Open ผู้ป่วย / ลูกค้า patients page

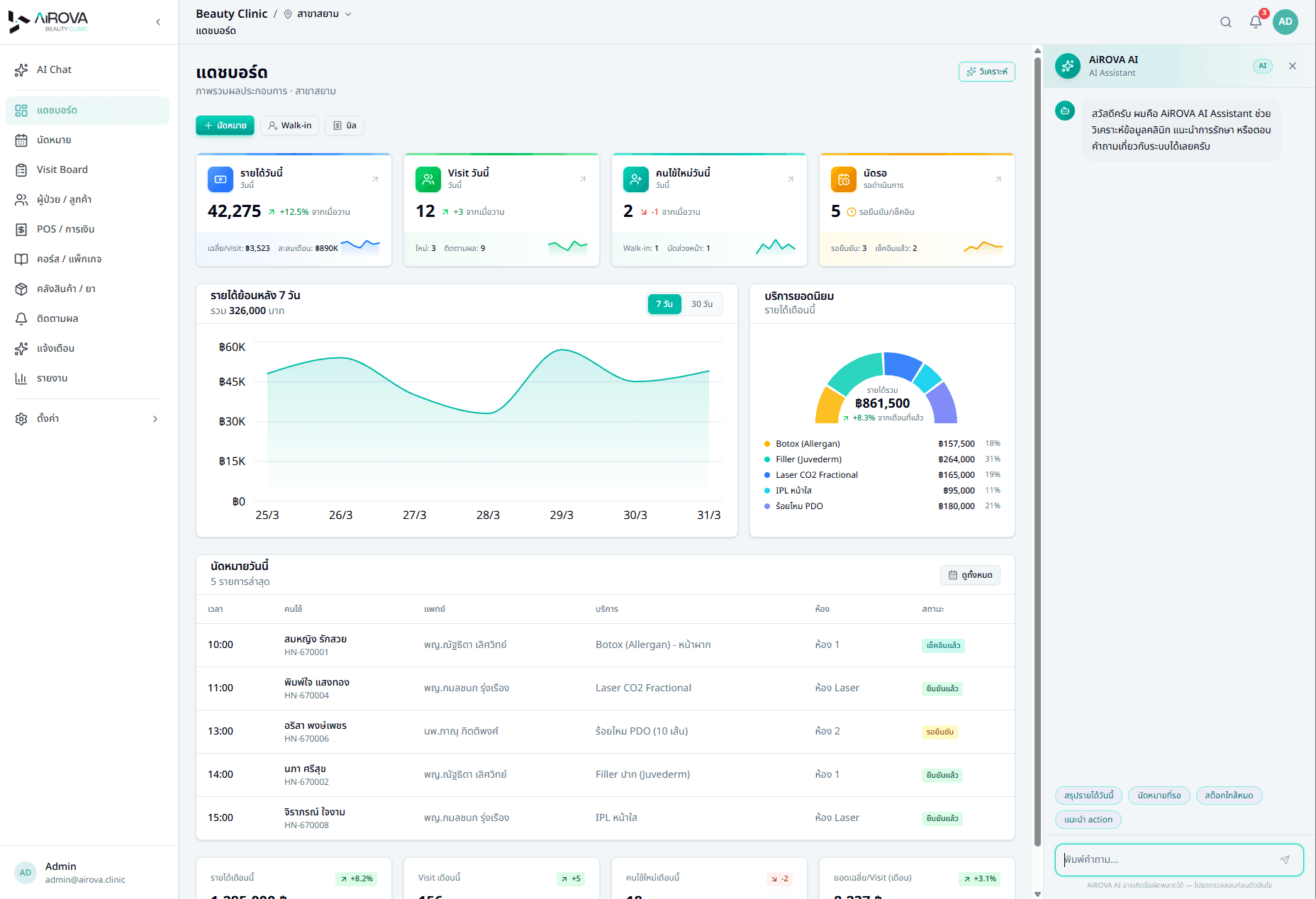[87, 199]
